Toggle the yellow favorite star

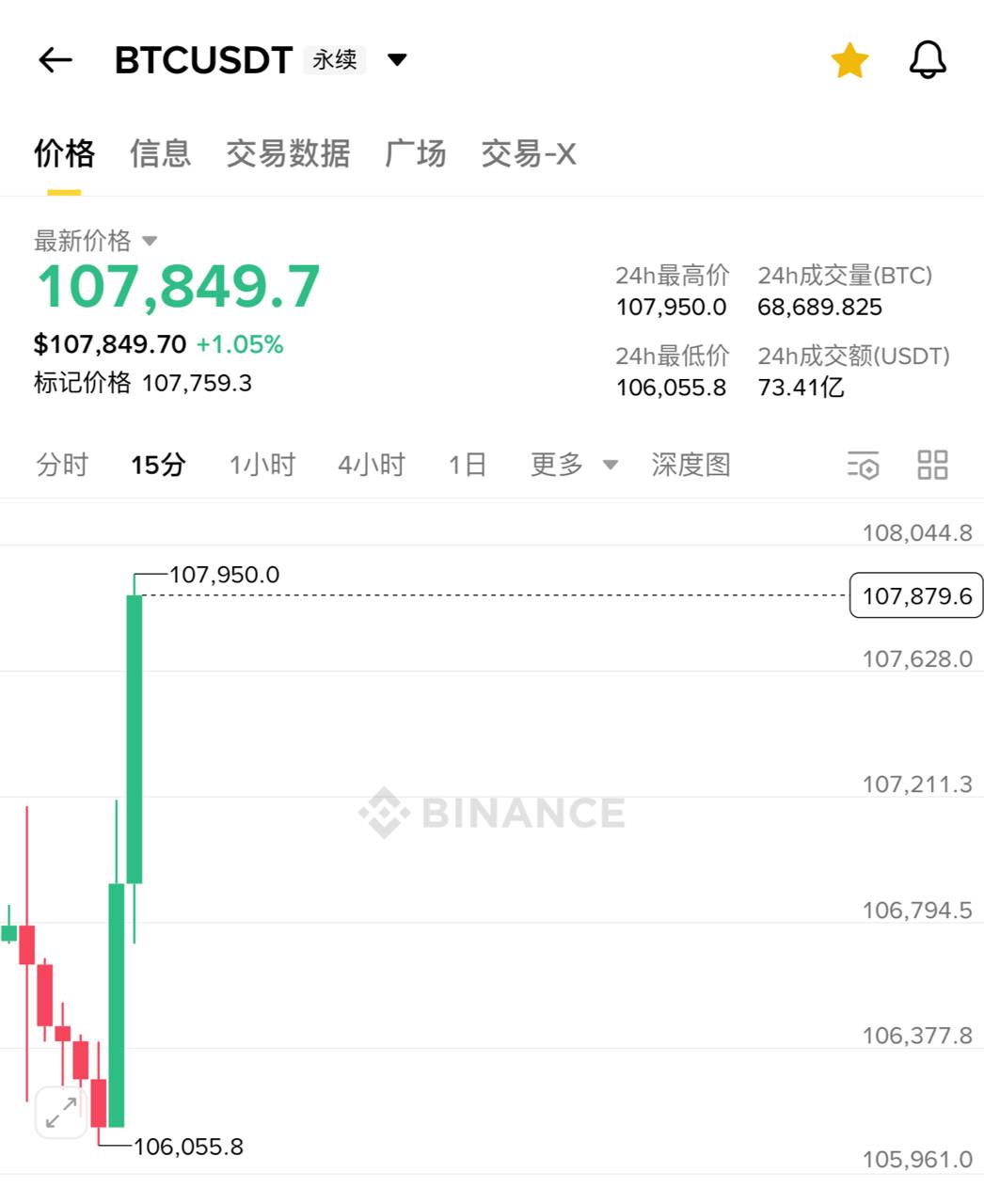849,60
